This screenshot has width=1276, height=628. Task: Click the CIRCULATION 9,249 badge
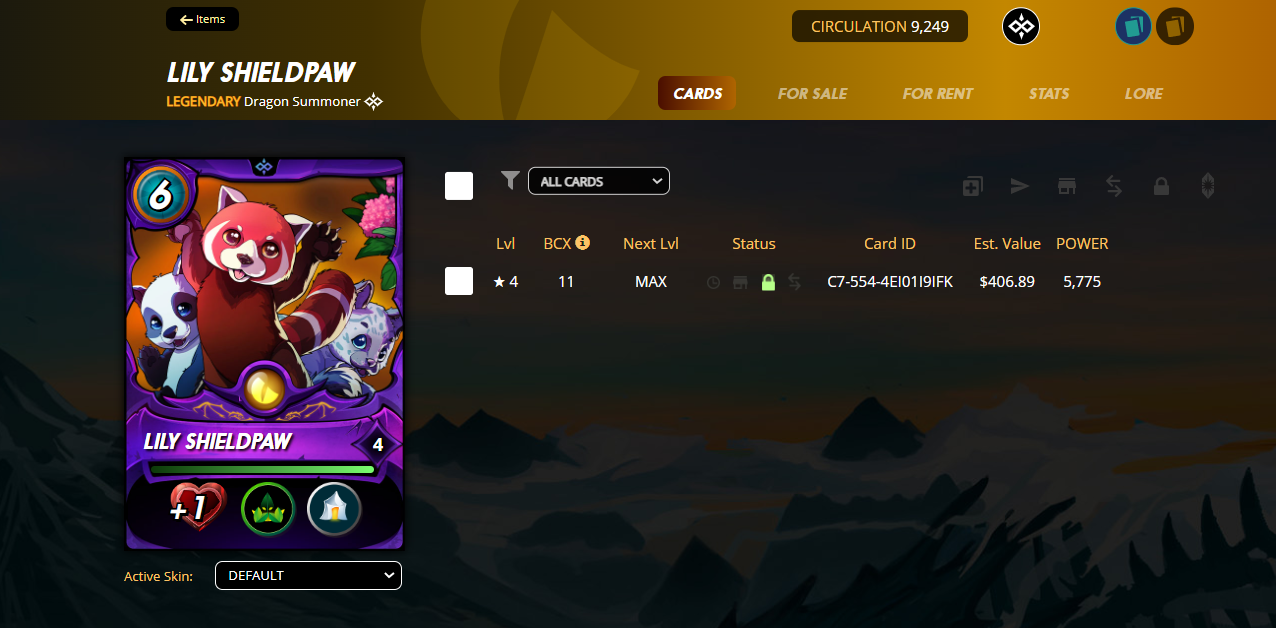pos(880,26)
